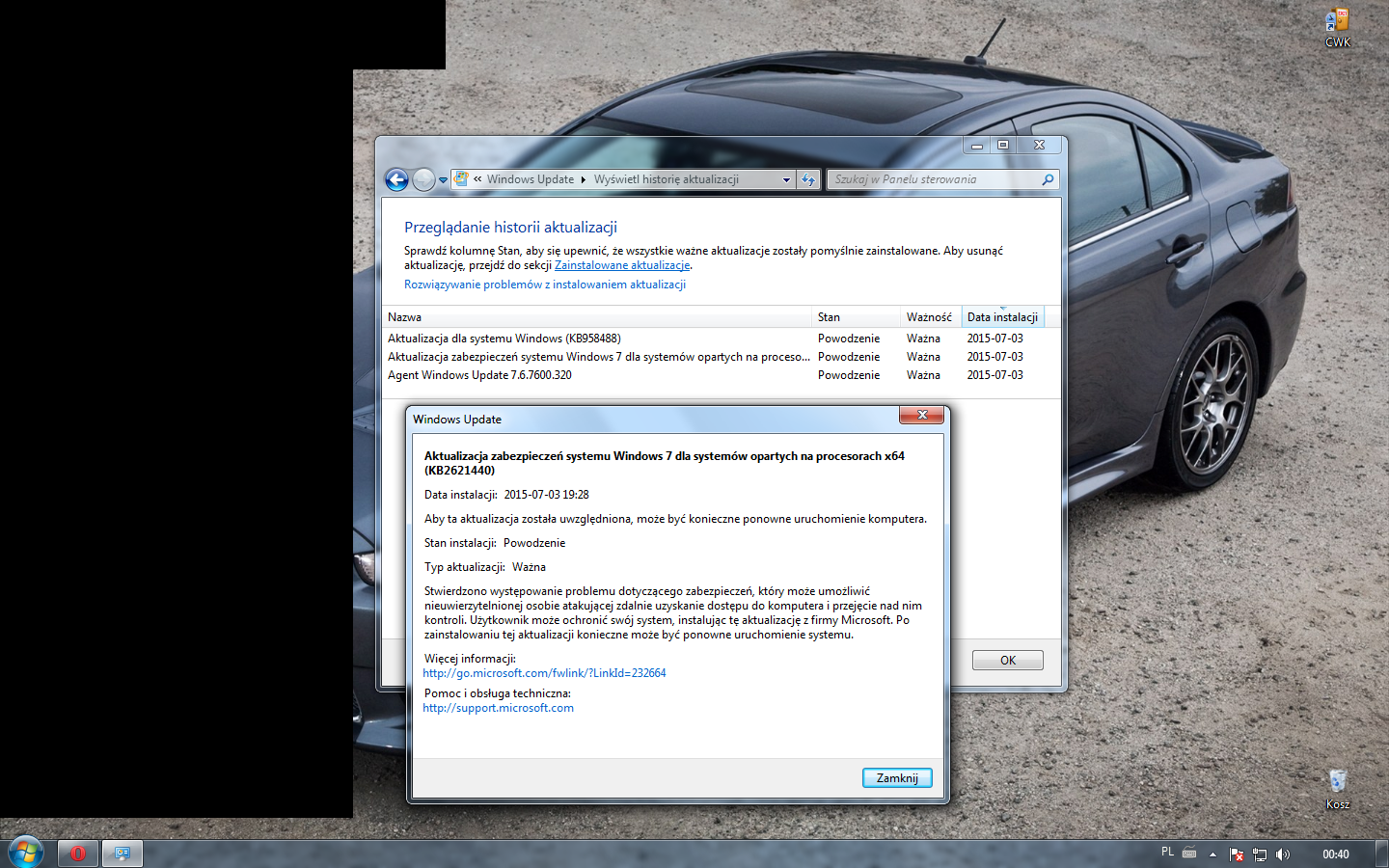
Task: Expand the address bar history dropdown arrow
Action: click(786, 179)
